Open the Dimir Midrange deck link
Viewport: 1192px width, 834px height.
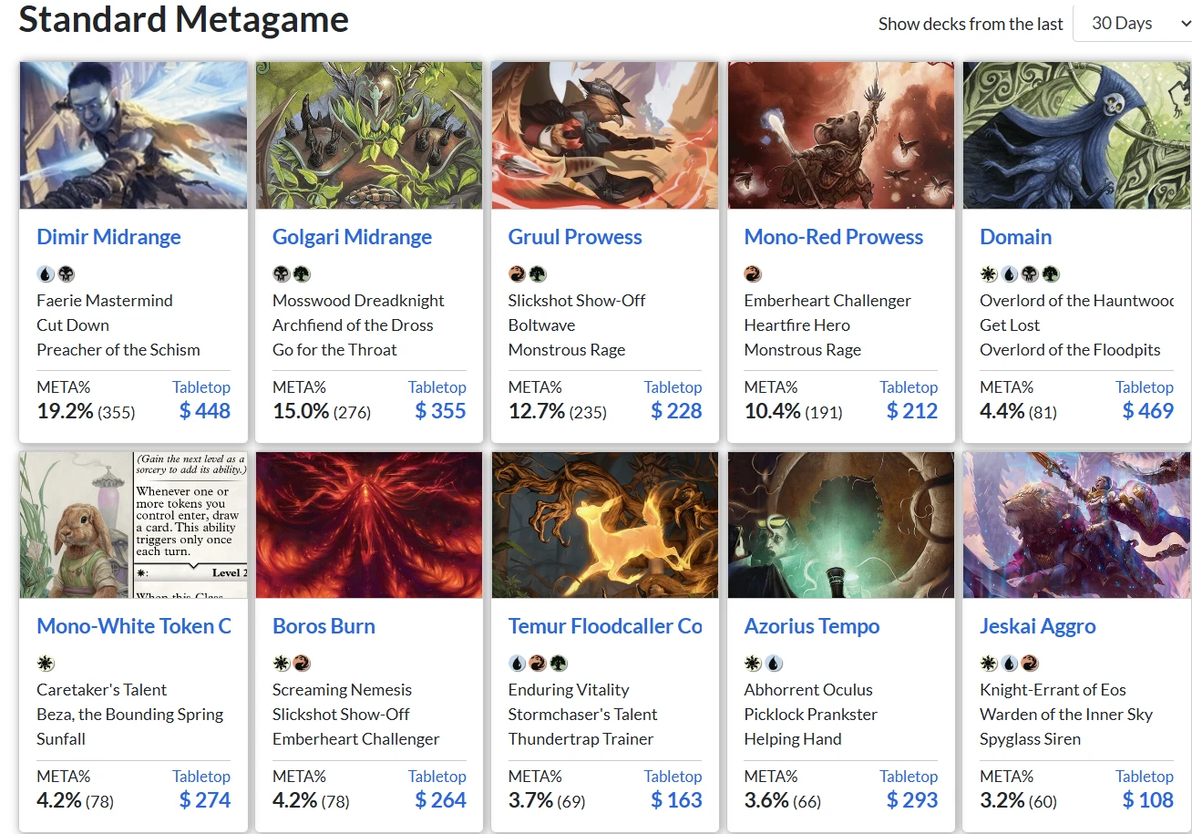[x=109, y=237]
